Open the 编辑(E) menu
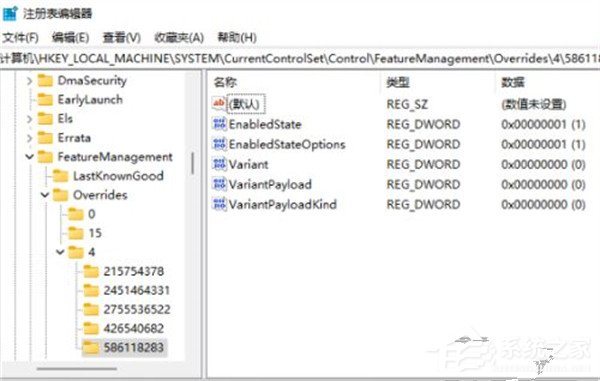Screen dimensions: 600x381 click(x=70, y=37)
